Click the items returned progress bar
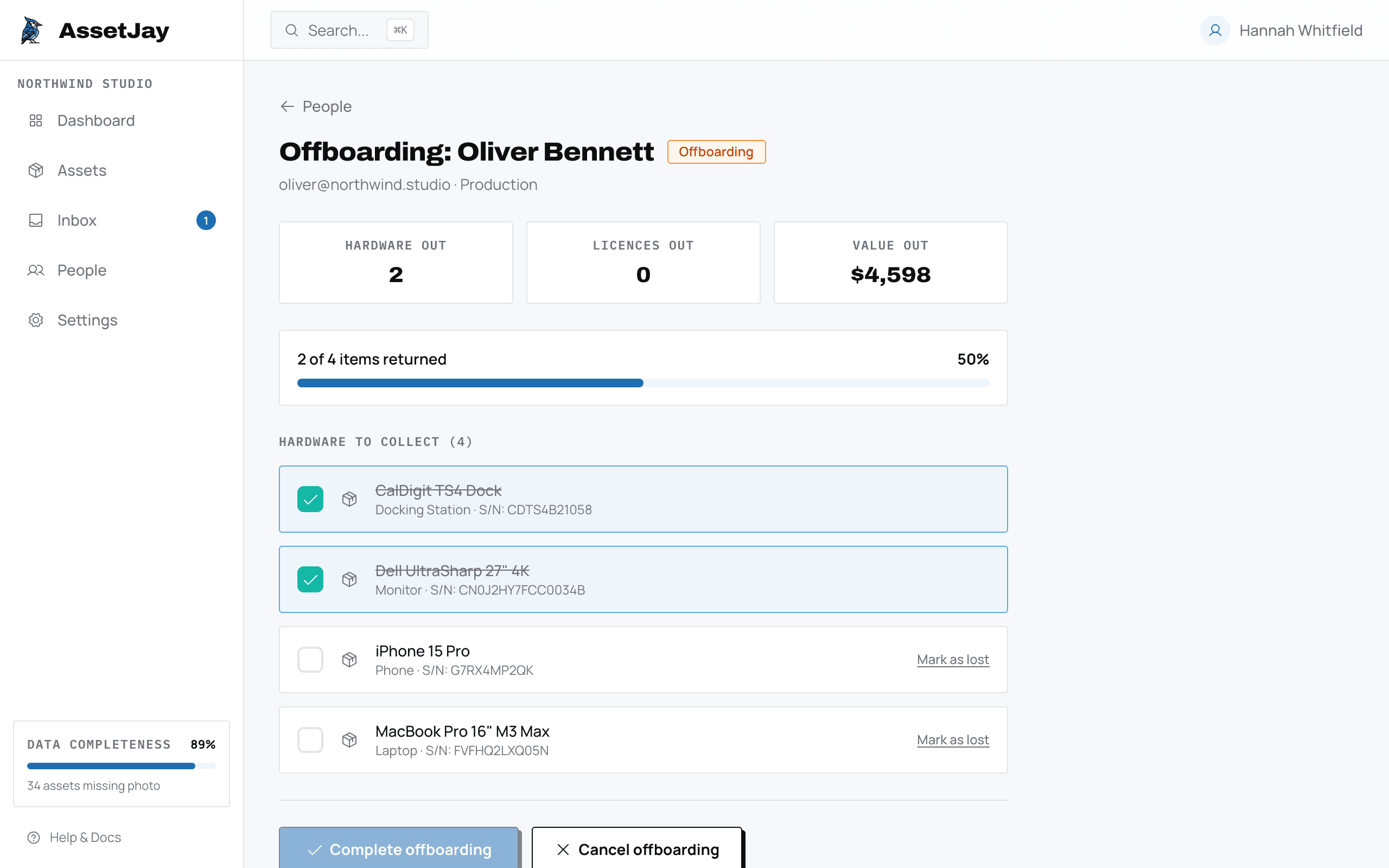 click(x=643, y=383)
